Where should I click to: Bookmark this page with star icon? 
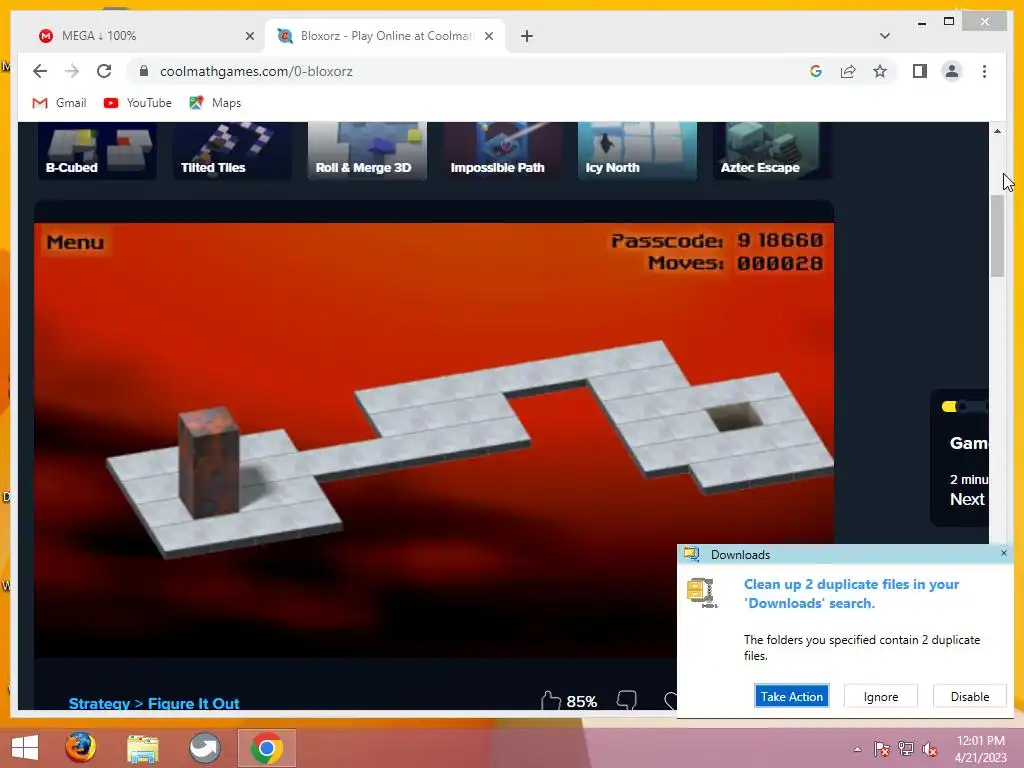880,71
